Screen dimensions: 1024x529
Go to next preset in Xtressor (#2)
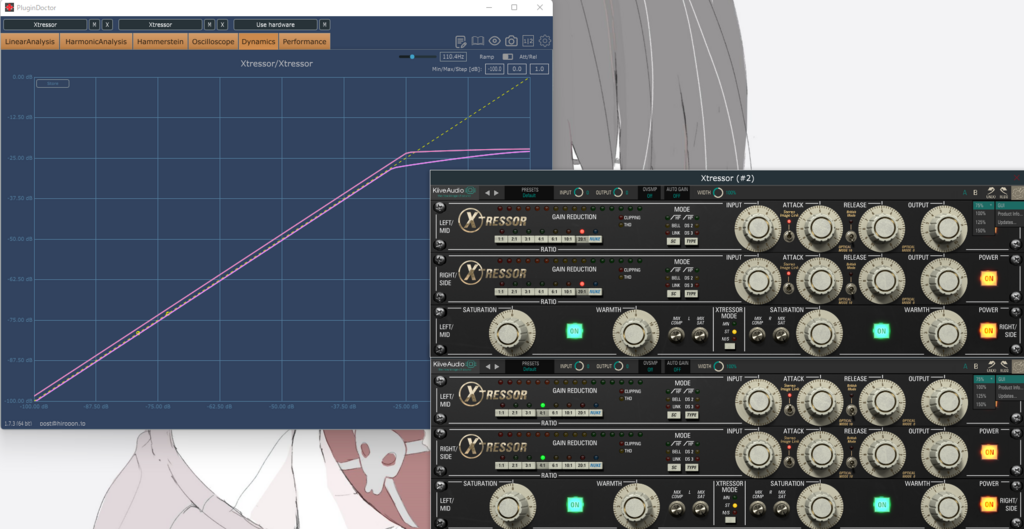496,193
